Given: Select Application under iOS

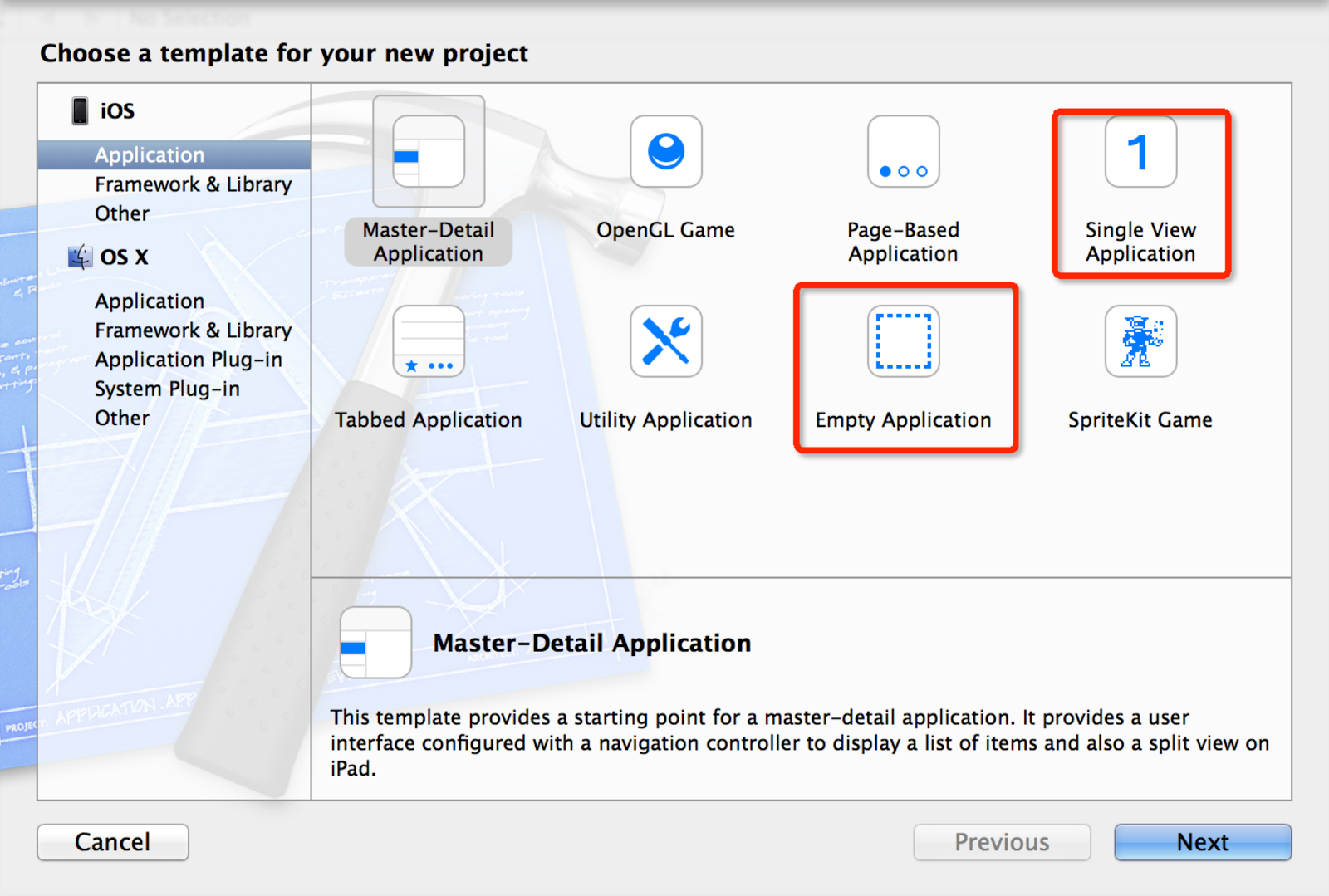Looking at the screenshot, I should [x=174, y=155].
